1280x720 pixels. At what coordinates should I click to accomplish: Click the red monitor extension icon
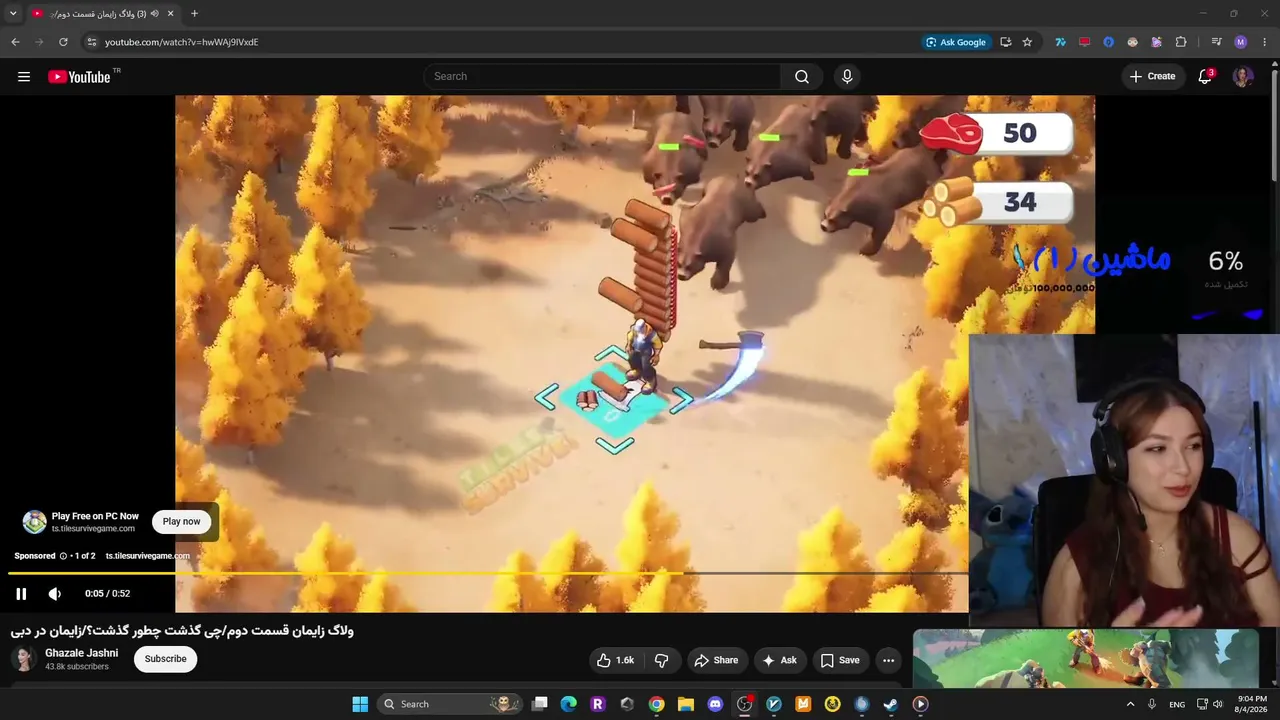(1084, 42)
